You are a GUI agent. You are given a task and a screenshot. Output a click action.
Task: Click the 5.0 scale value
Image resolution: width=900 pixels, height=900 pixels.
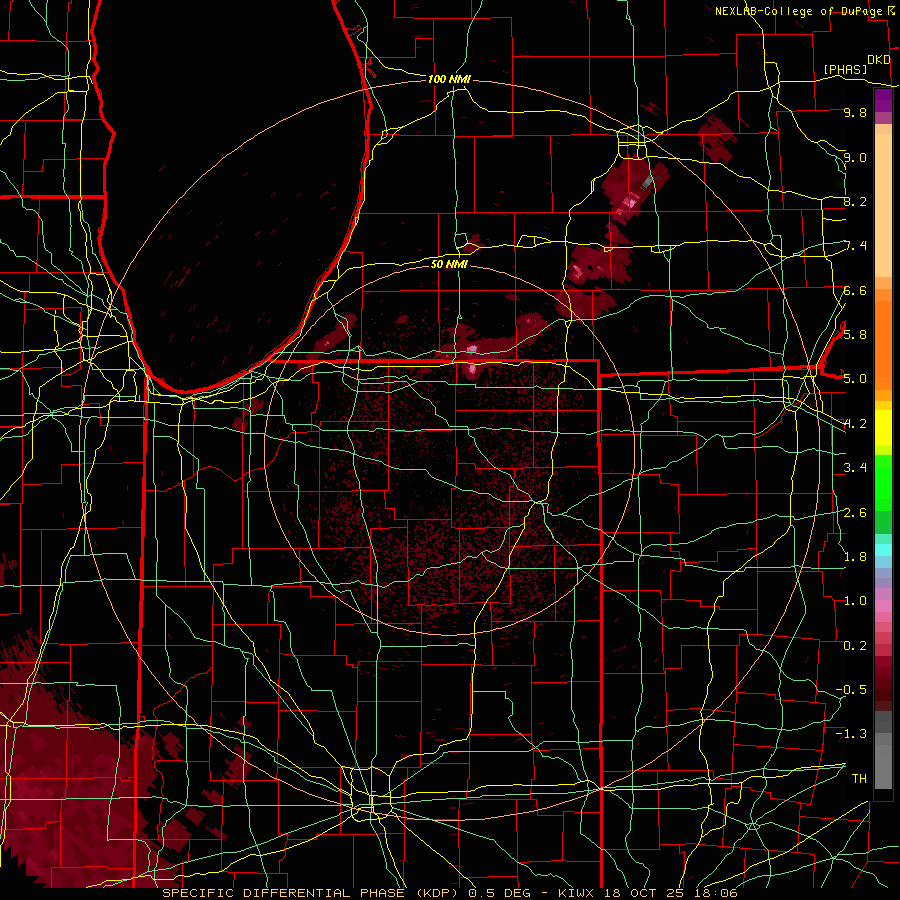(x=855, y=379)
